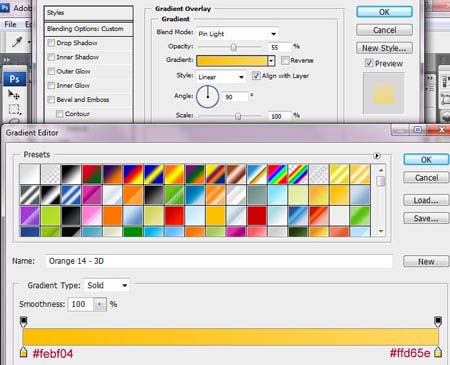Choose the Chrome gradient preset
Viewport: 450px width, 365px height.
point(257,174)
